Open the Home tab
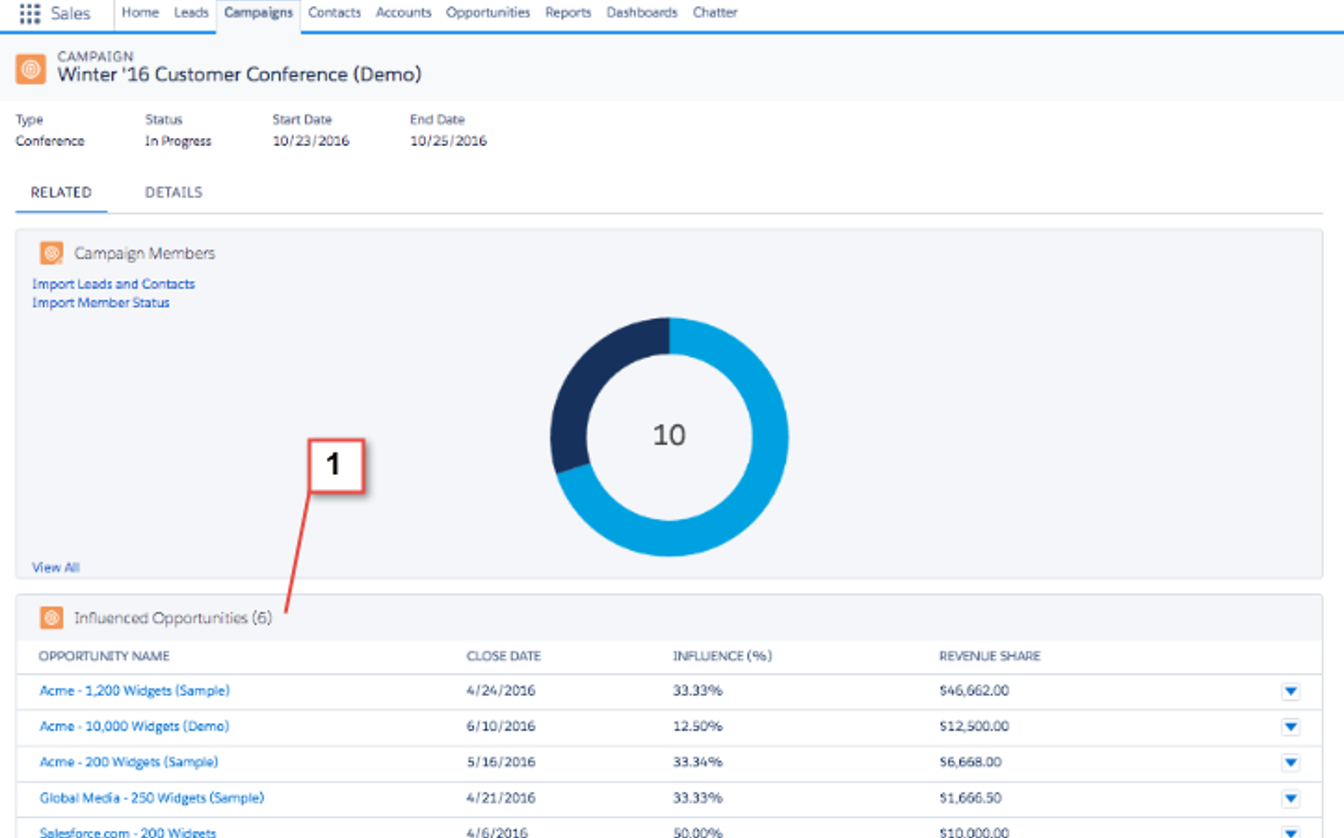 click(x=140, y=13)
